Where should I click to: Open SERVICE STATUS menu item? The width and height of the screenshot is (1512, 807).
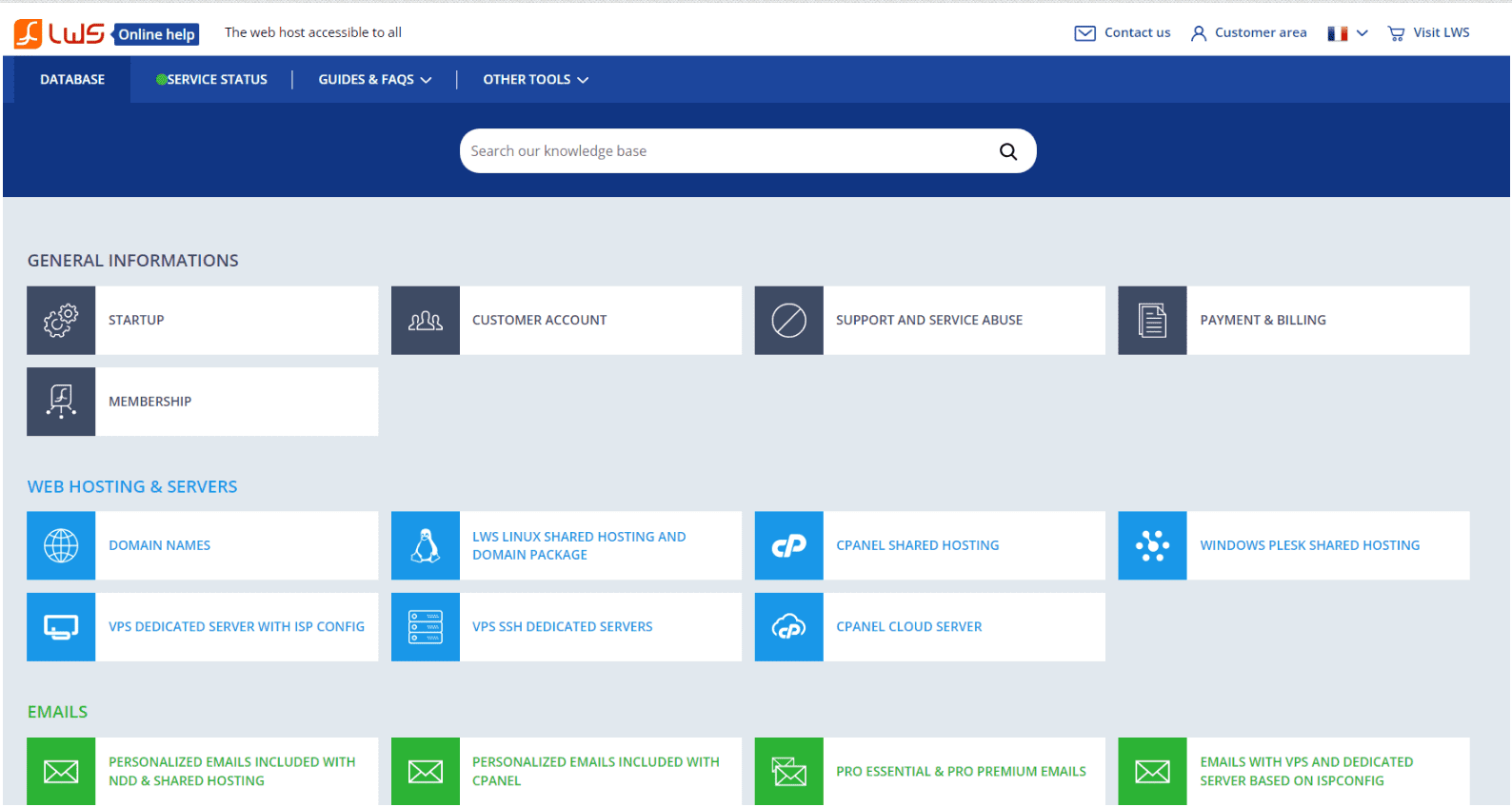point(217,80)
